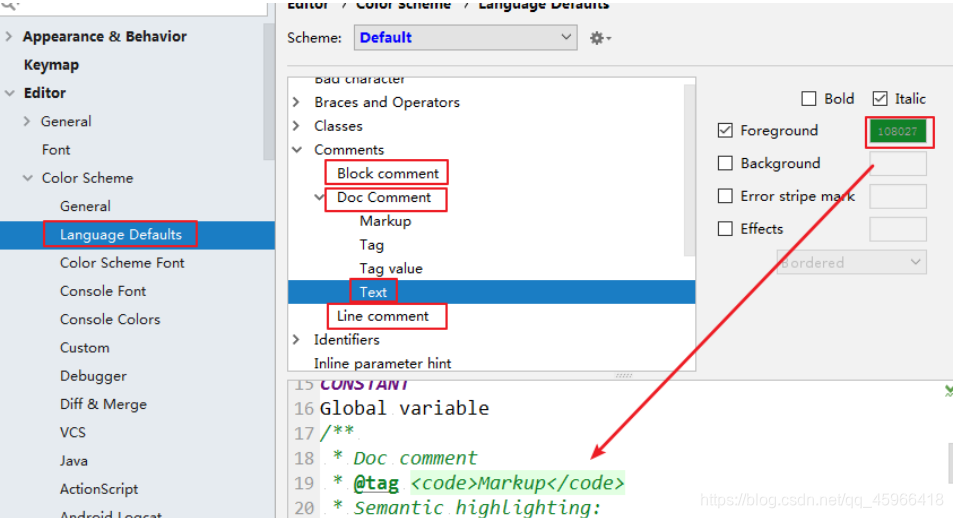Collapse the Doc Comment node arrow
953x518 pixels.
[319, 197]
